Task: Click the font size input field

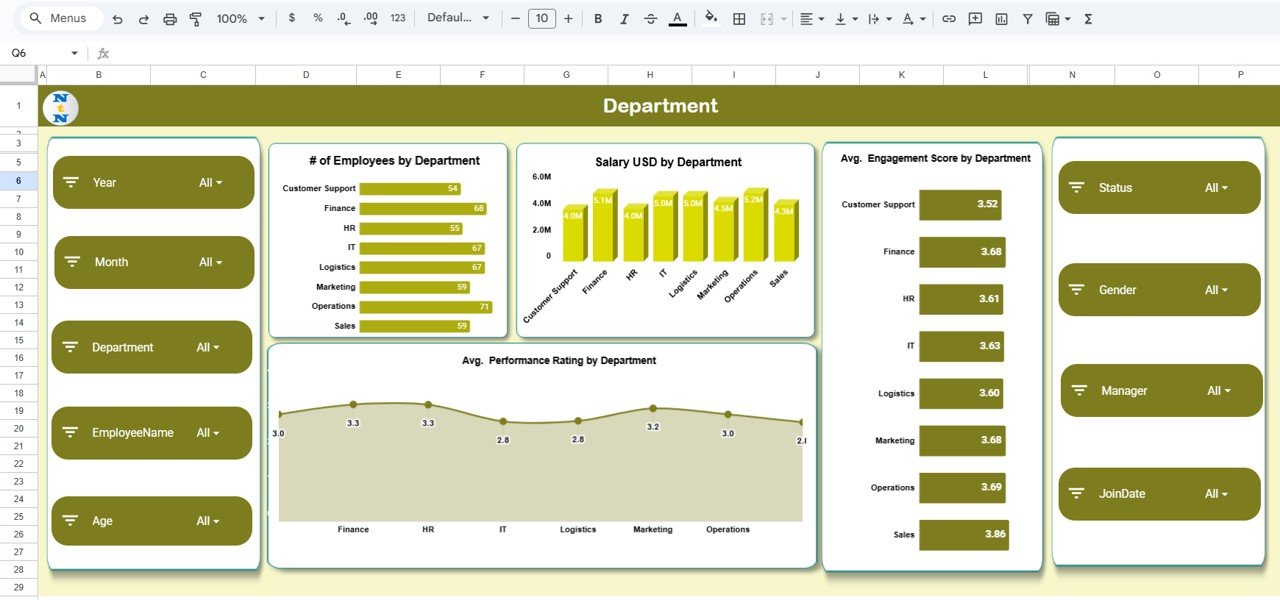Action: pos(541,18)
